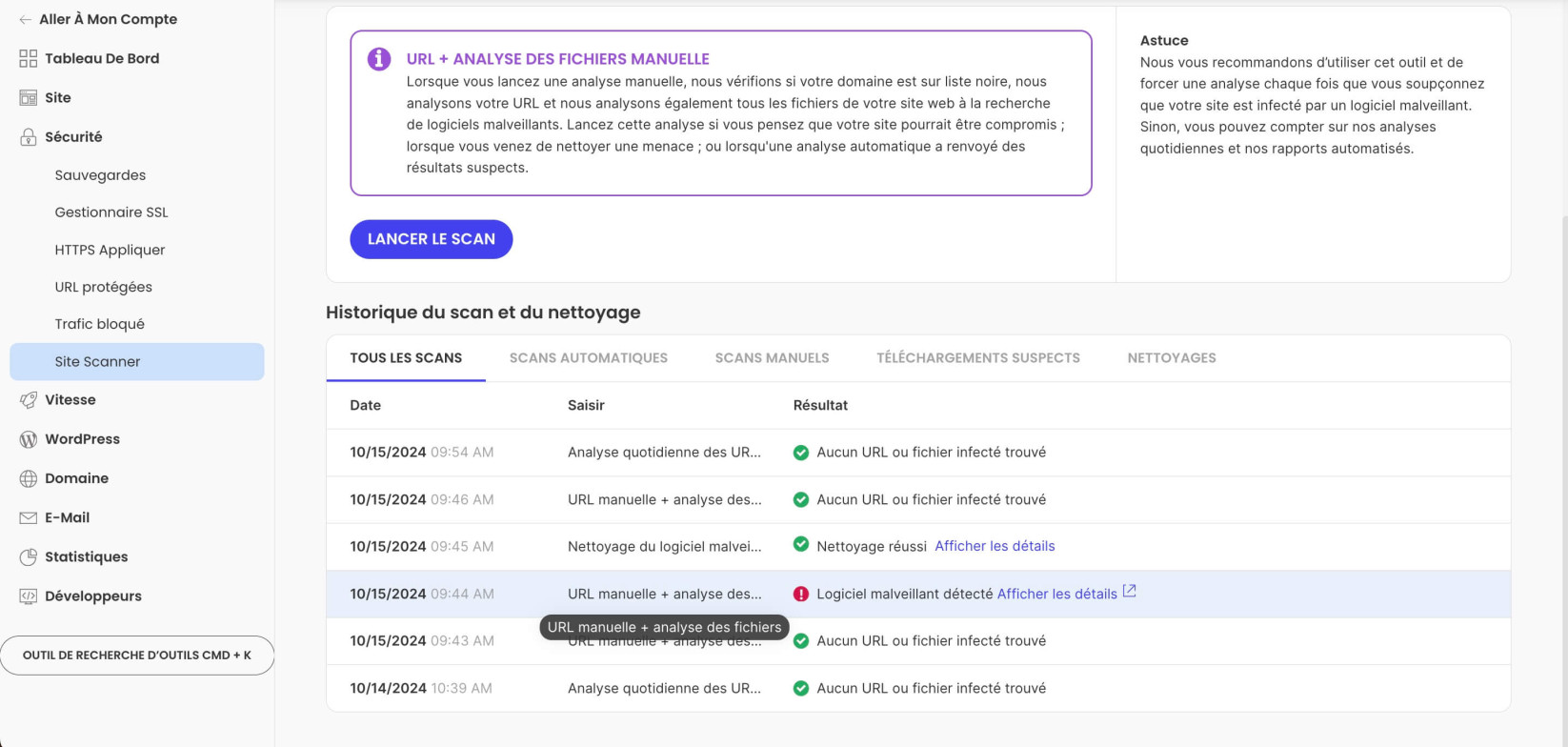Expand the Statistiques sidebar section
This screenshot has height=747, width=1568.
[x=86, y=556]
